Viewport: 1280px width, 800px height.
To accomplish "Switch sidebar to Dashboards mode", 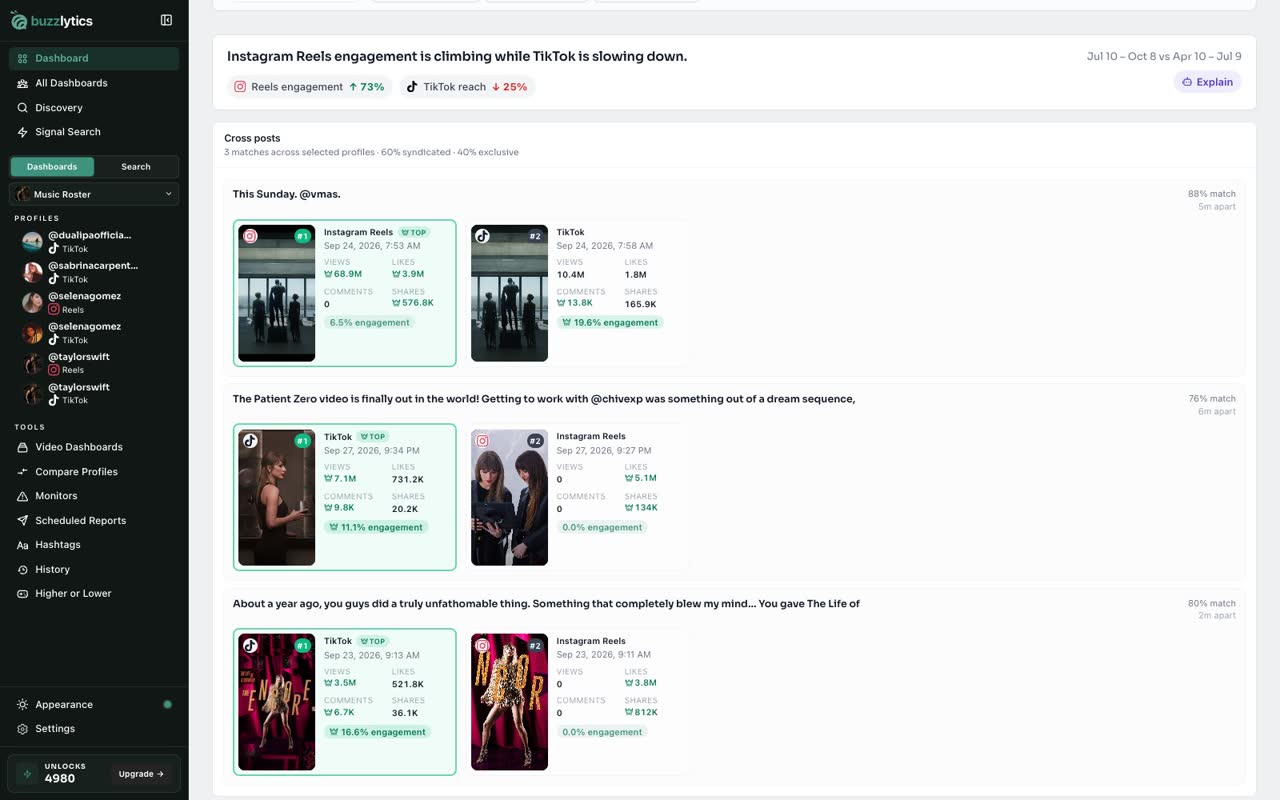I will [x=52, y=167].
